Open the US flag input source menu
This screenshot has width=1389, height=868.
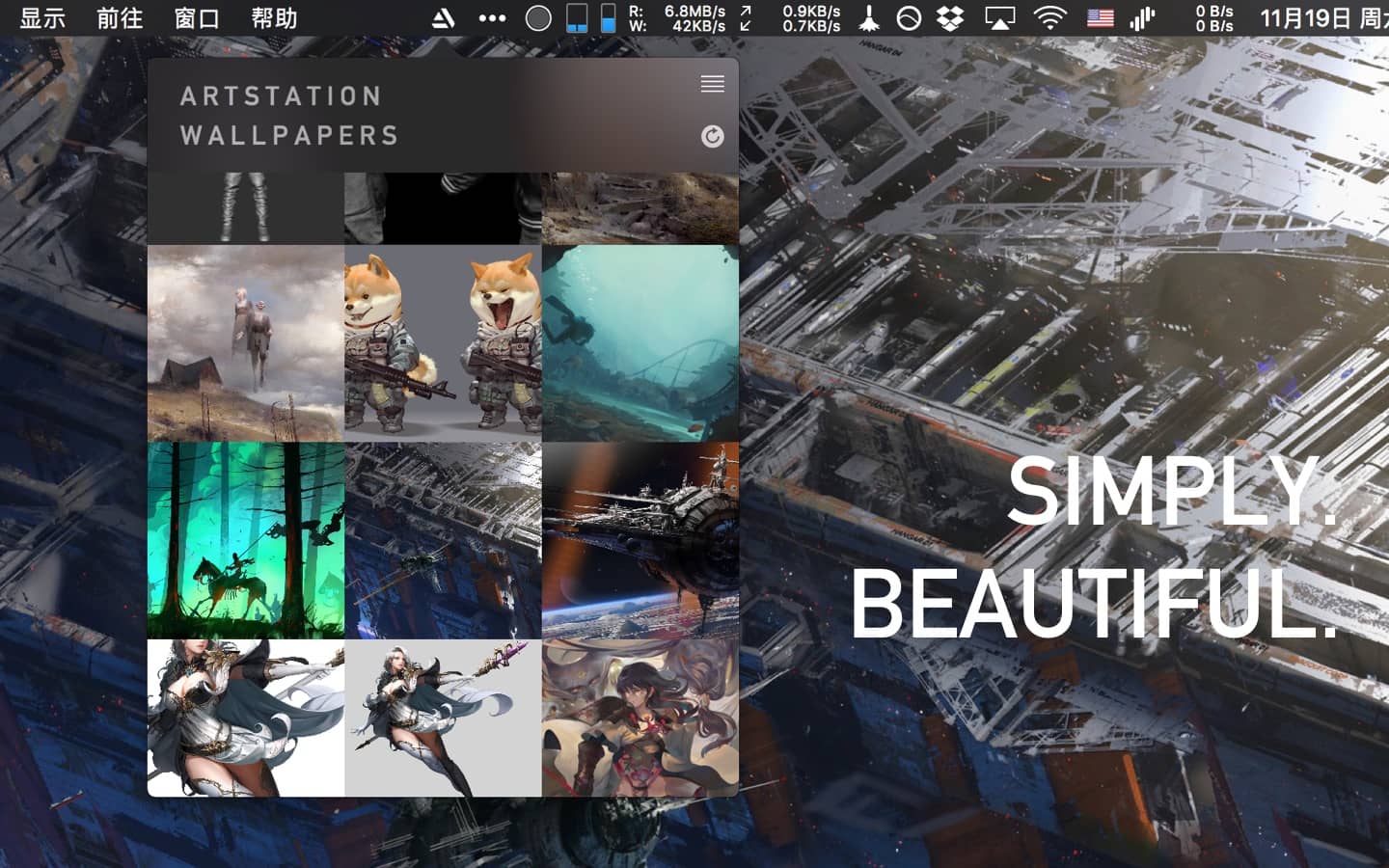click(1100, 17)
